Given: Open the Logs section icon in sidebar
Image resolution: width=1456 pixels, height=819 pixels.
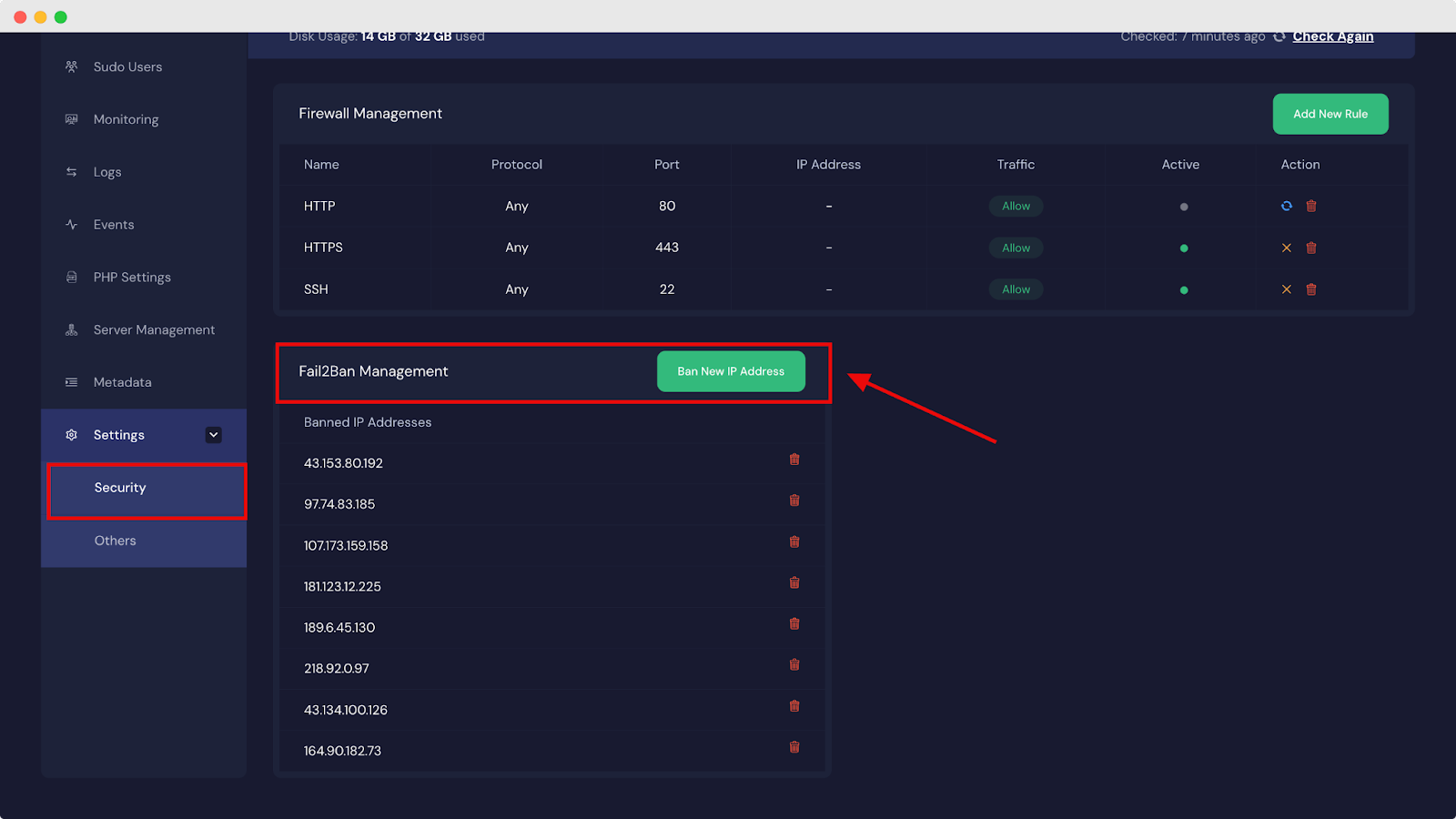Looking at the screenshot, I should click(x=72, y=171).
